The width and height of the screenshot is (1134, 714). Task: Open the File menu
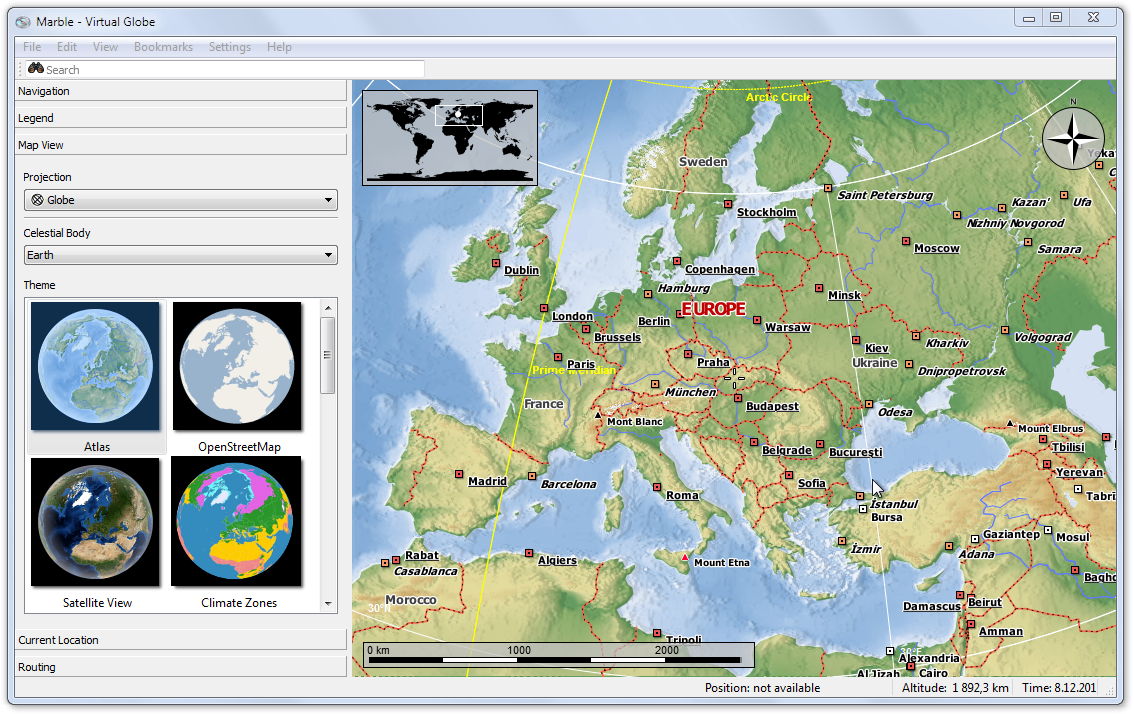pyautogui.click(x=32, y=46)
